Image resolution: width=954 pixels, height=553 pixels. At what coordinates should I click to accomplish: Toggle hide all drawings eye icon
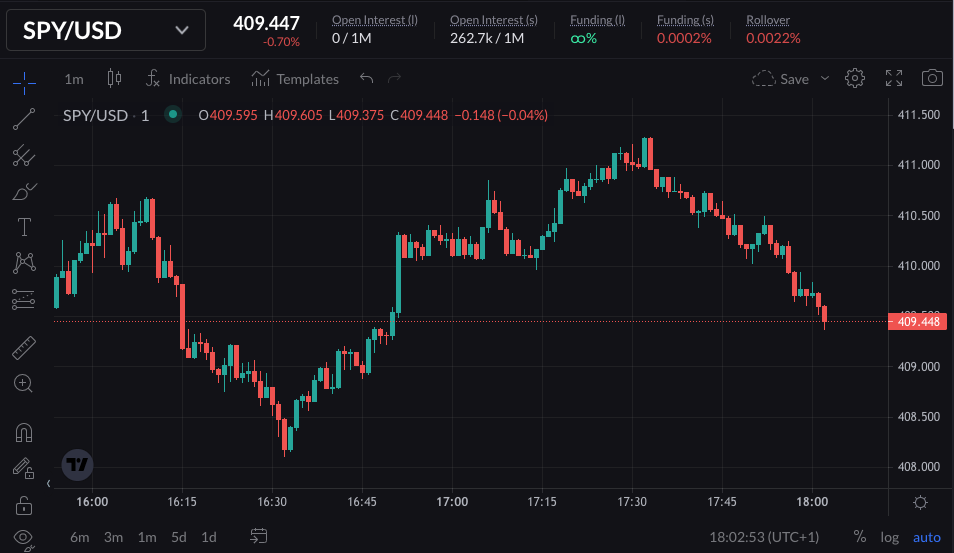tap(24, 538)
